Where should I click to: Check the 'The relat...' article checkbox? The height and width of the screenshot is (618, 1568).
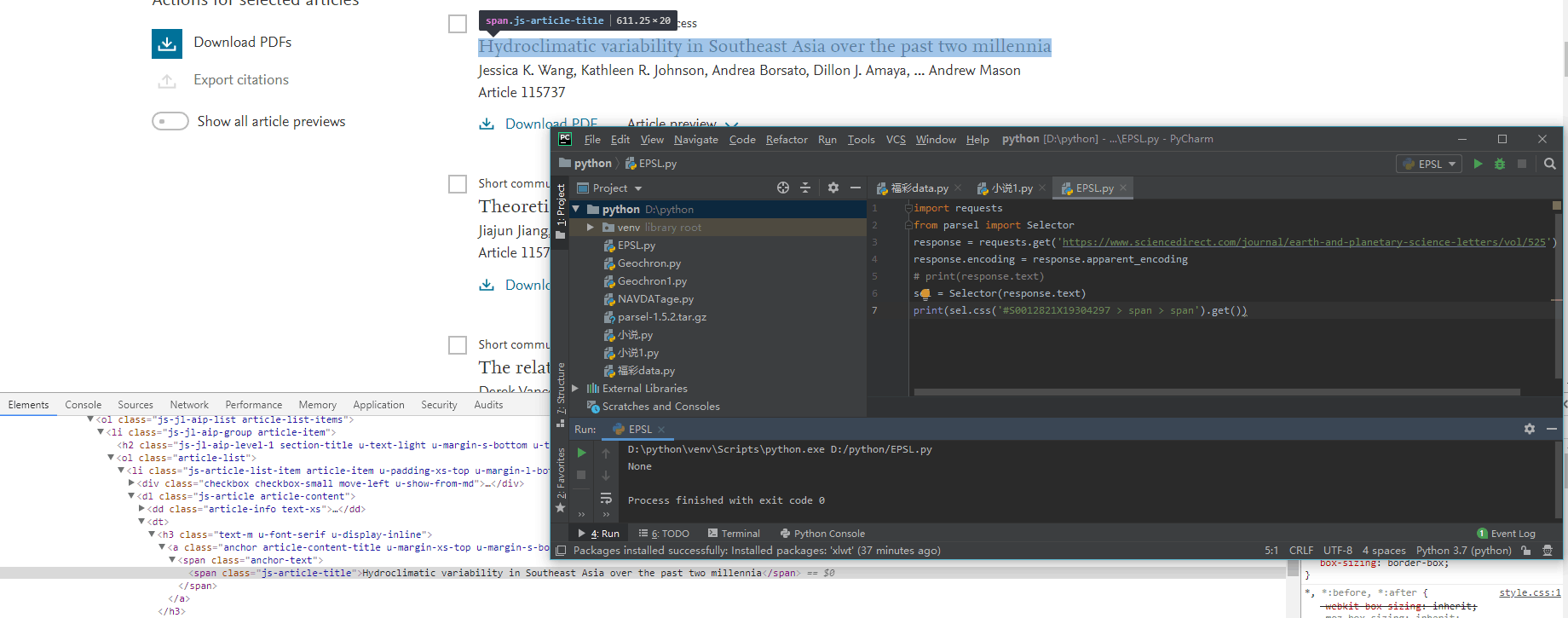click(x=458, y=345)
